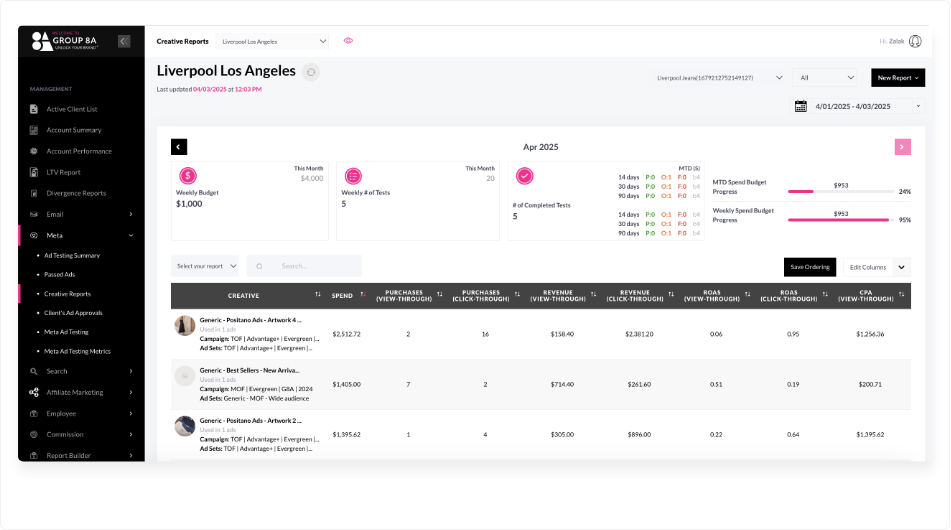Open Meta Ad Testing submenu item
This screenshot has width=951, height=530.
tap(66, 332)
